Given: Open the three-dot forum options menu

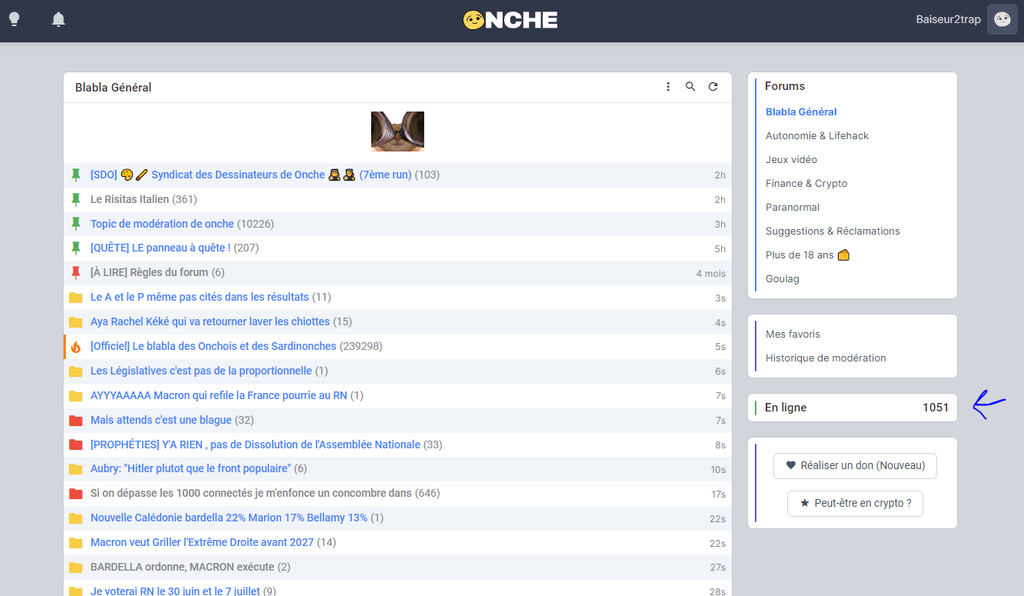Looking at the screenshot, I should click(x=669, y=87).
